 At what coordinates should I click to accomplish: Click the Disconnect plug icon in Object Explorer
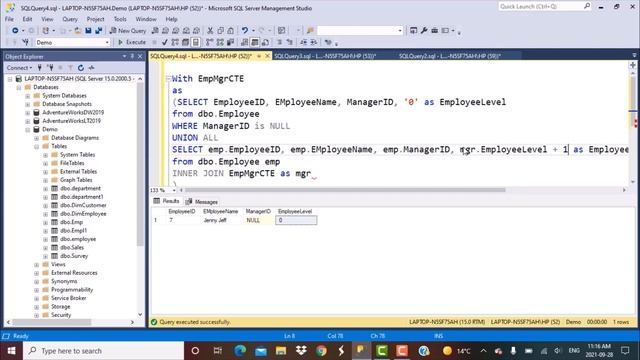[x=50, y=68]
